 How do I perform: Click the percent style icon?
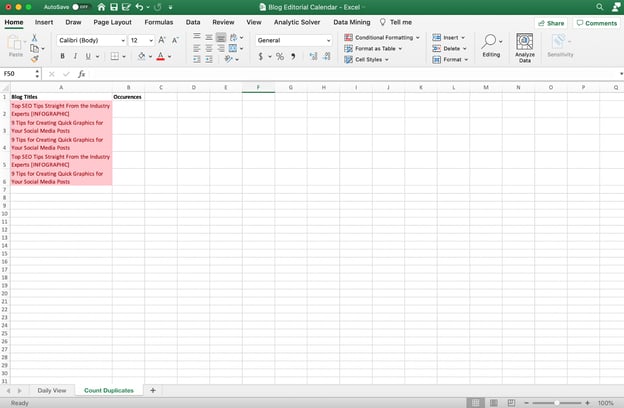point(279,57)
